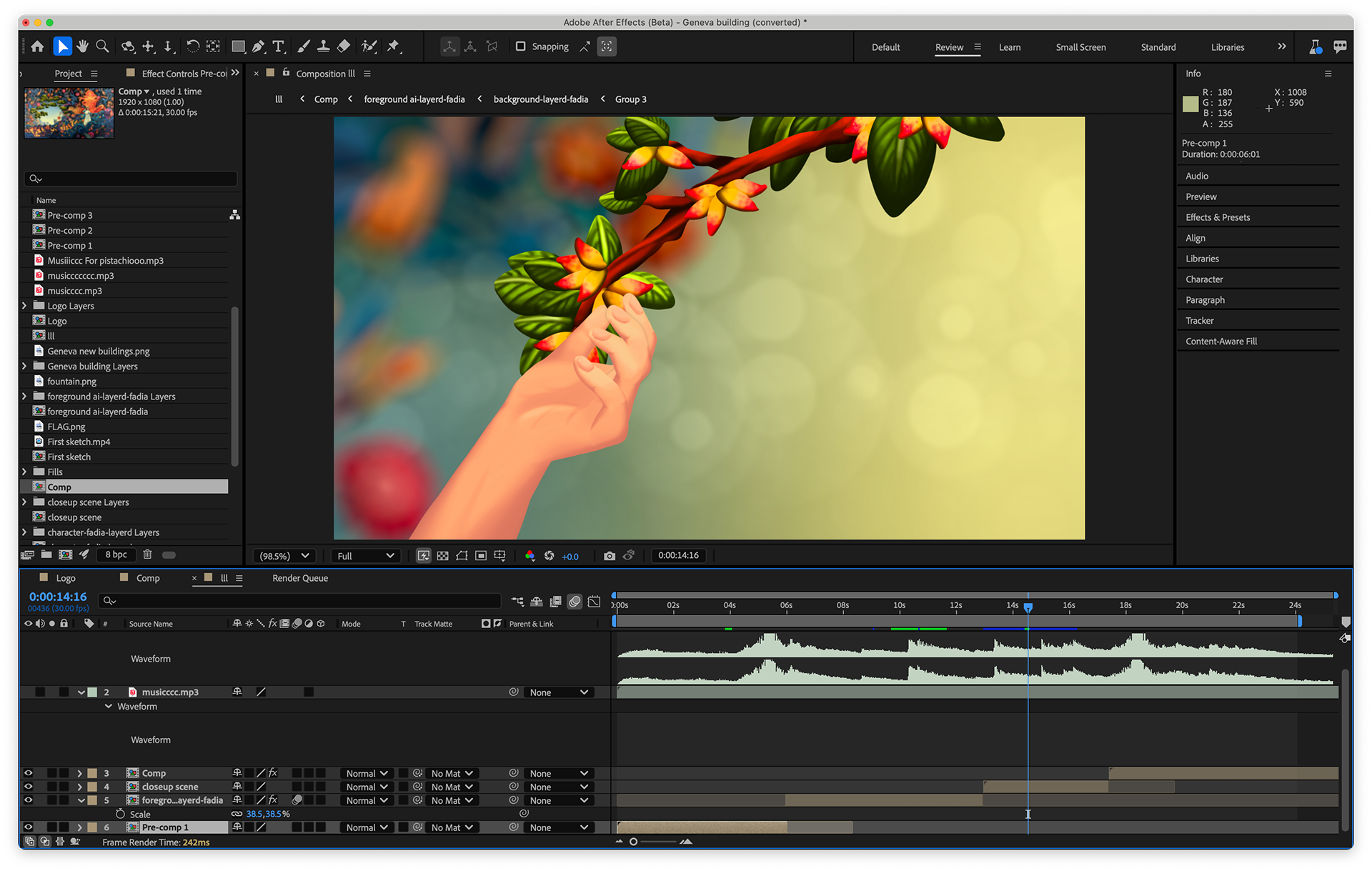Select the Puppet Pin tool
Screen dimensions: 1372x871
pos(394,46)
